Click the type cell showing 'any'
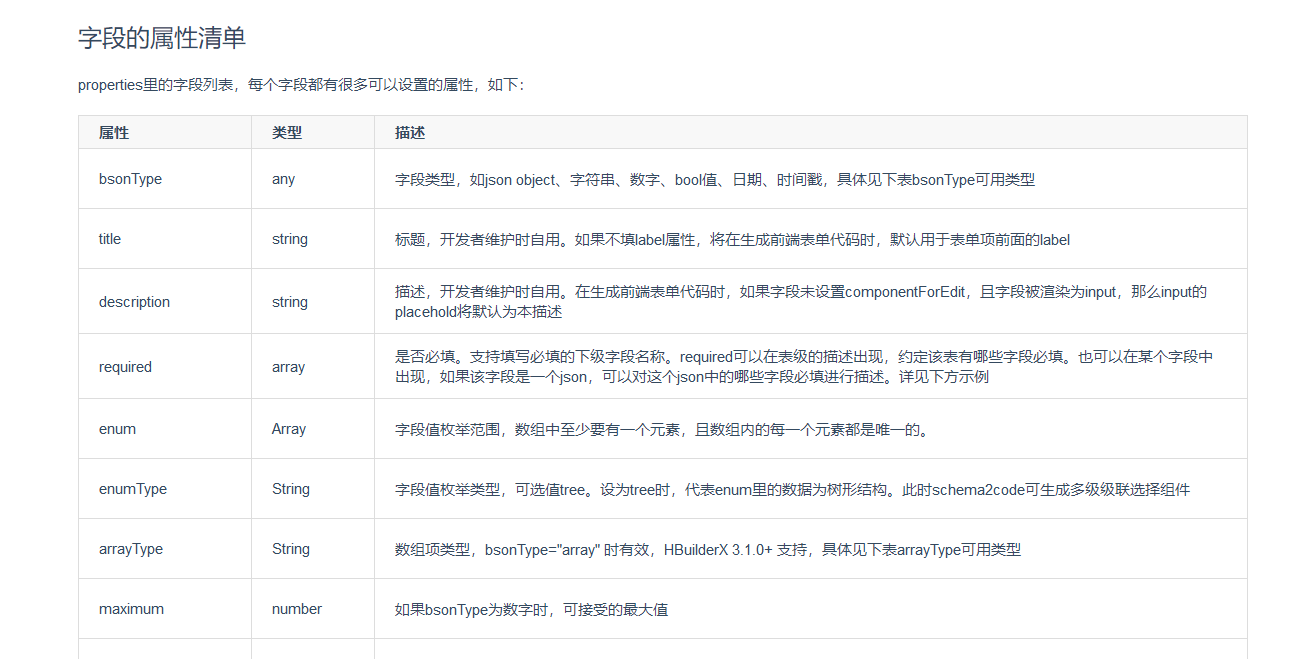1307x659 pixels. (x=283, y=178)
